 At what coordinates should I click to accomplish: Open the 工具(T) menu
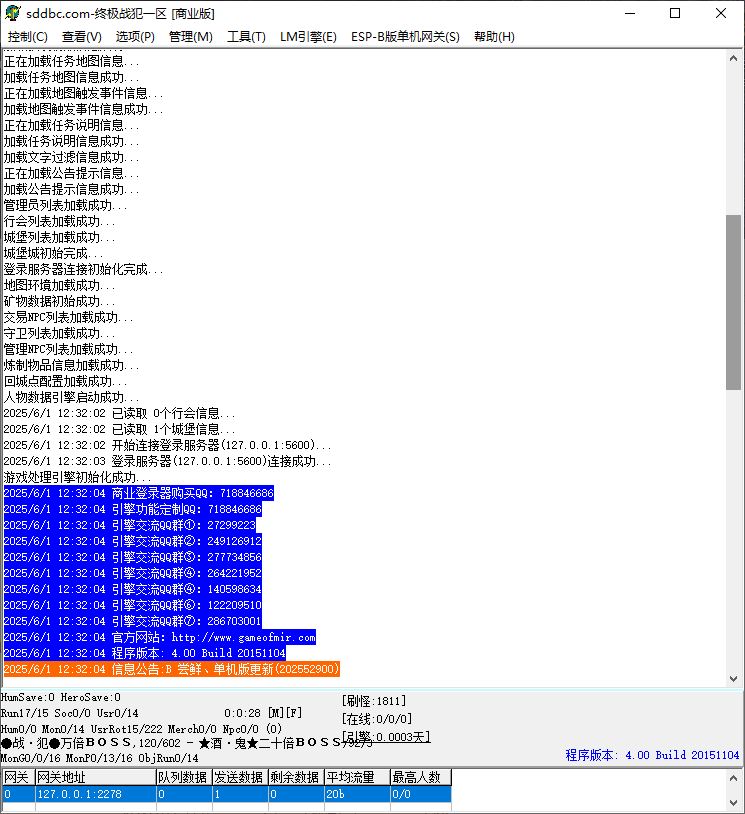246,37
